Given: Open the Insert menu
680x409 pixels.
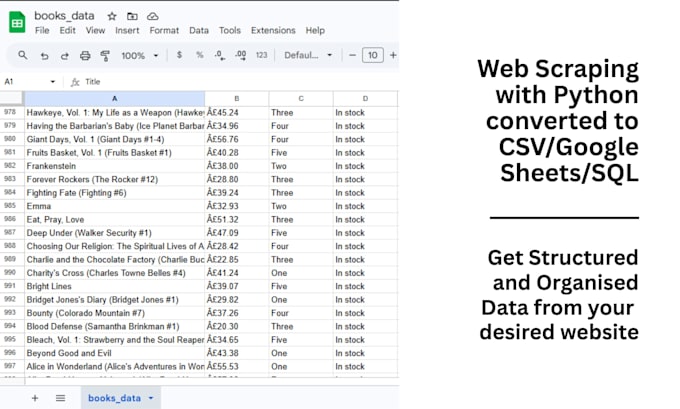Looking at the screenshot, I should pos(127,30).
